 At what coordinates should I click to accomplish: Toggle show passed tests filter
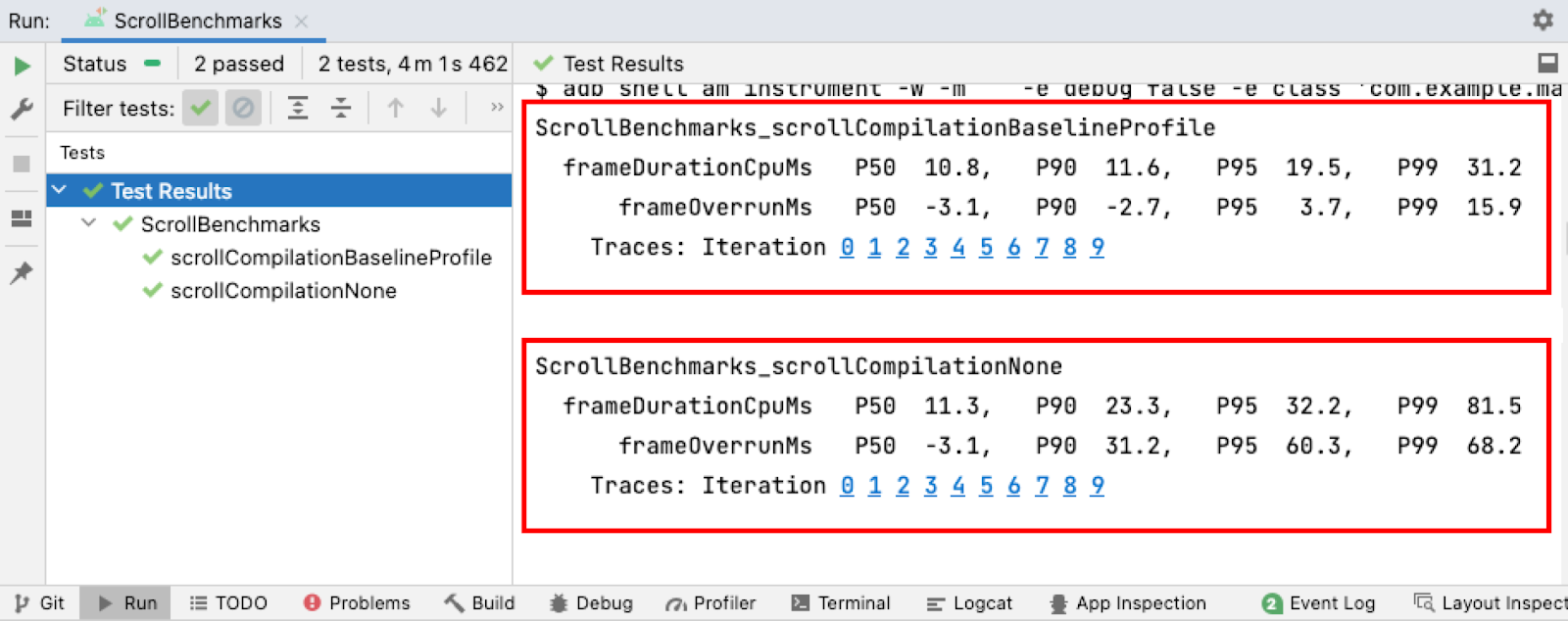tap(200, 108)
